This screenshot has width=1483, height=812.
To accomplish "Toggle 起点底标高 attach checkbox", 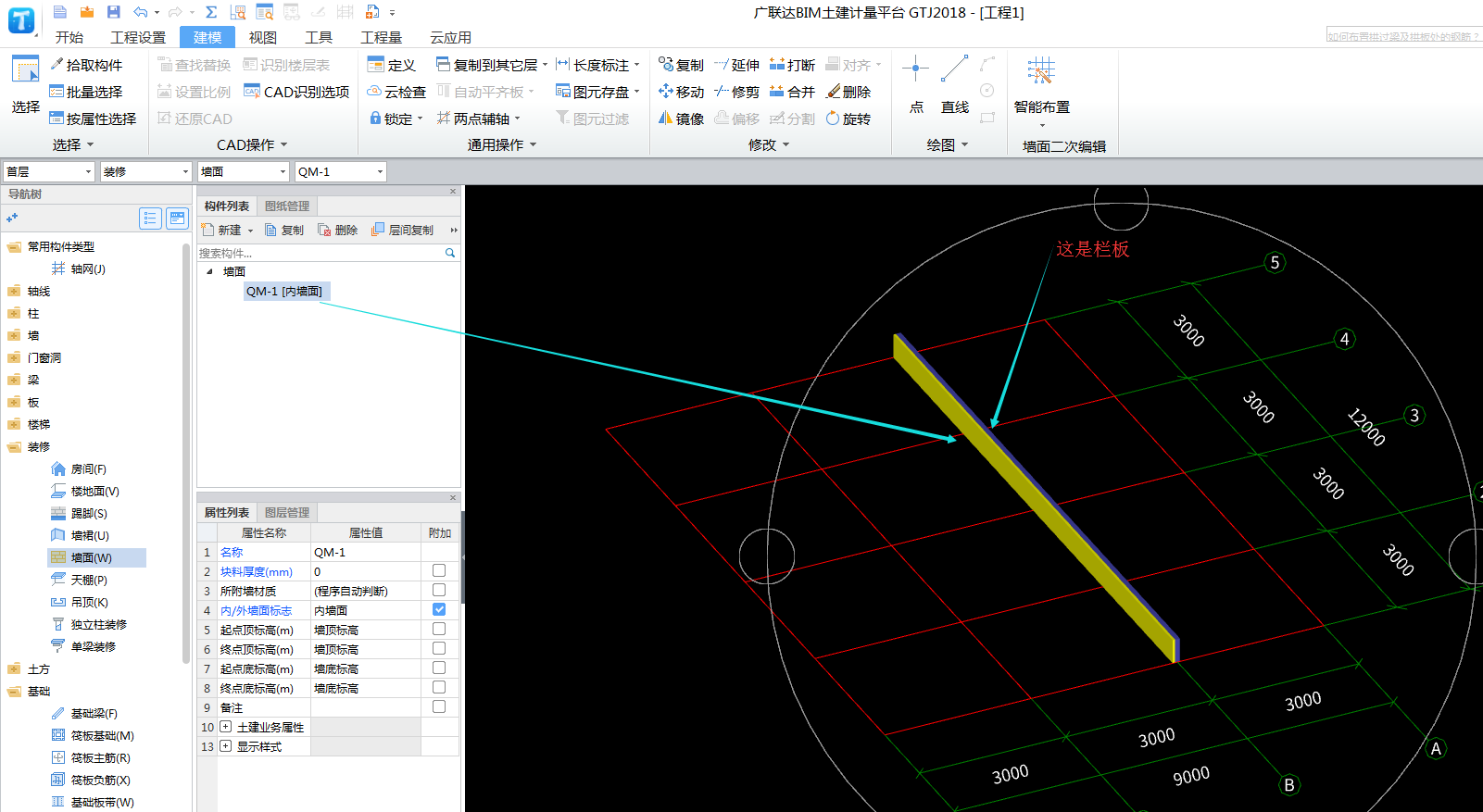I will pyautogui.click(x=439, y=668).
